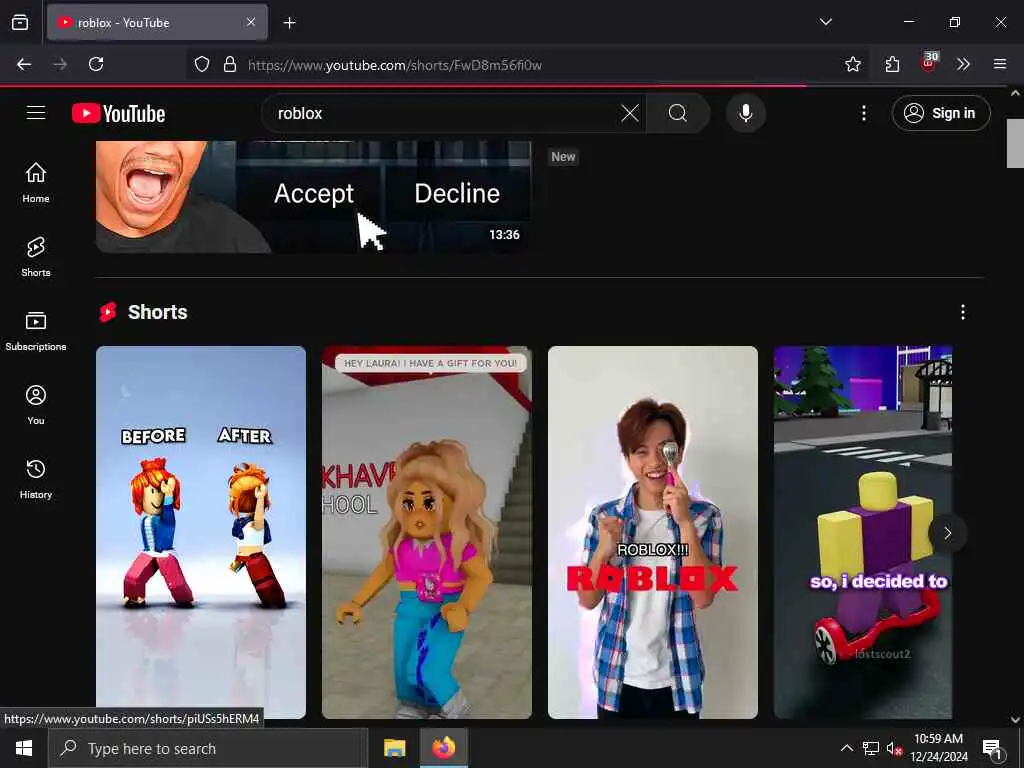Open Firefox View icon in the tab bar

click(20, 22)
